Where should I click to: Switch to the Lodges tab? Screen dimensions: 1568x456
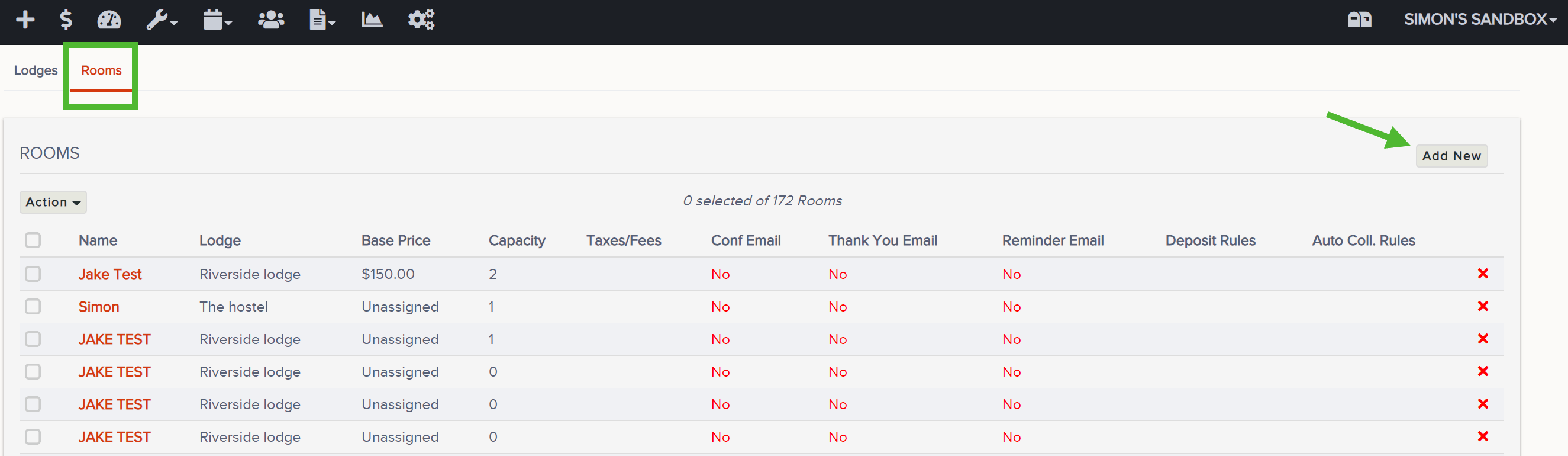coord(36,70)
